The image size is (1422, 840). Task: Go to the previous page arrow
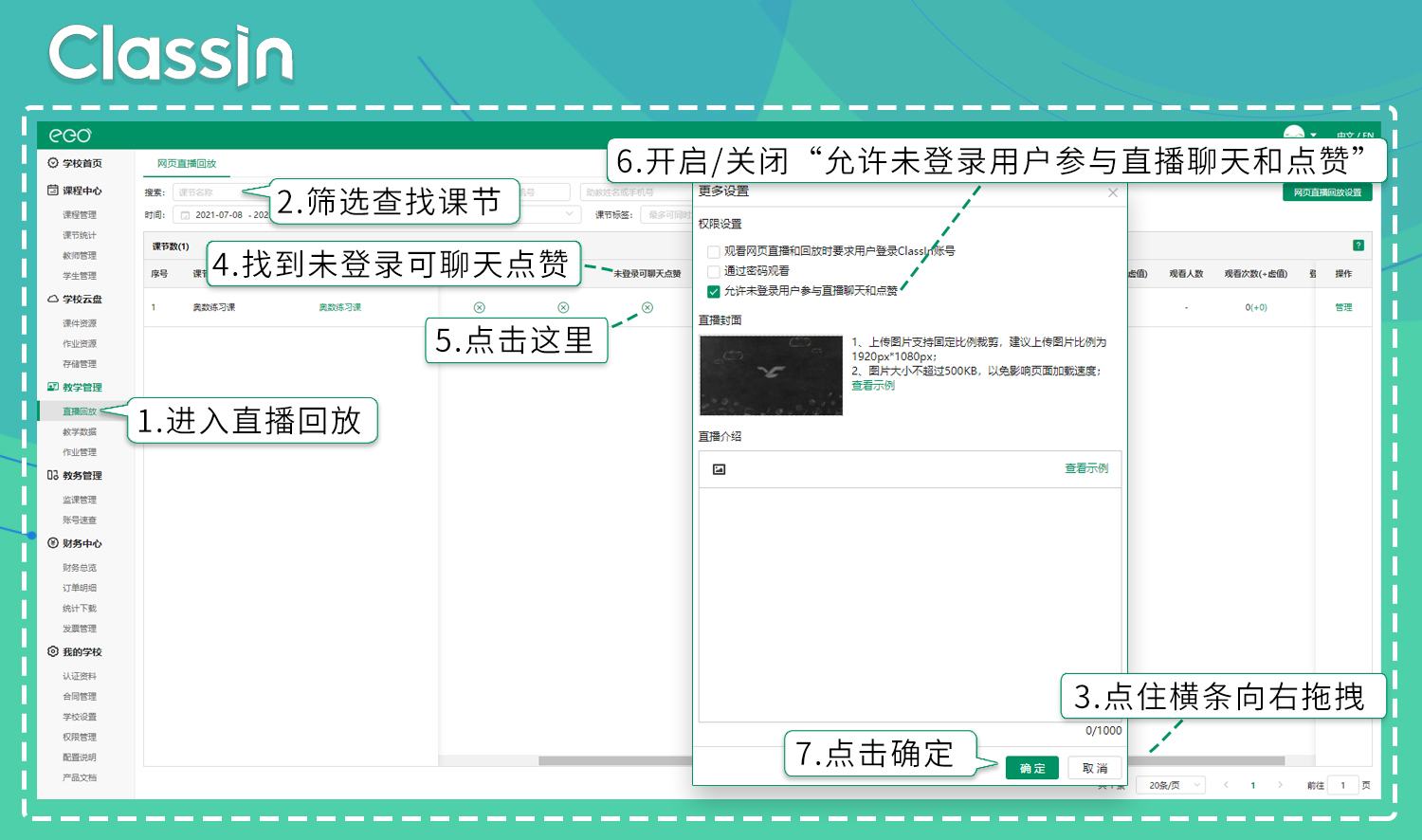click(x=1226, y=785)
